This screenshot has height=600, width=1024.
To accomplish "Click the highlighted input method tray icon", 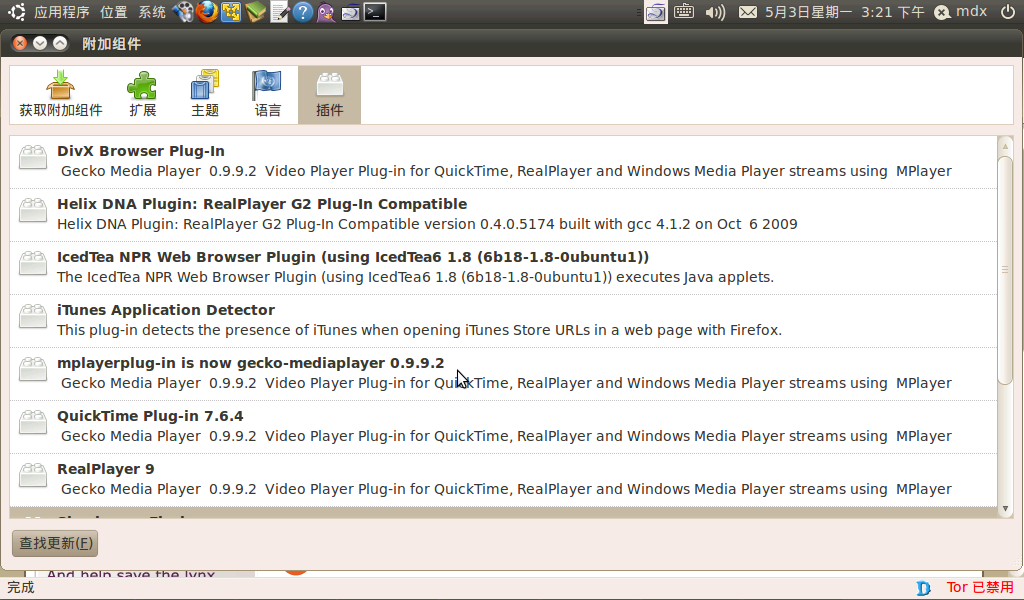I will [656, 12].
